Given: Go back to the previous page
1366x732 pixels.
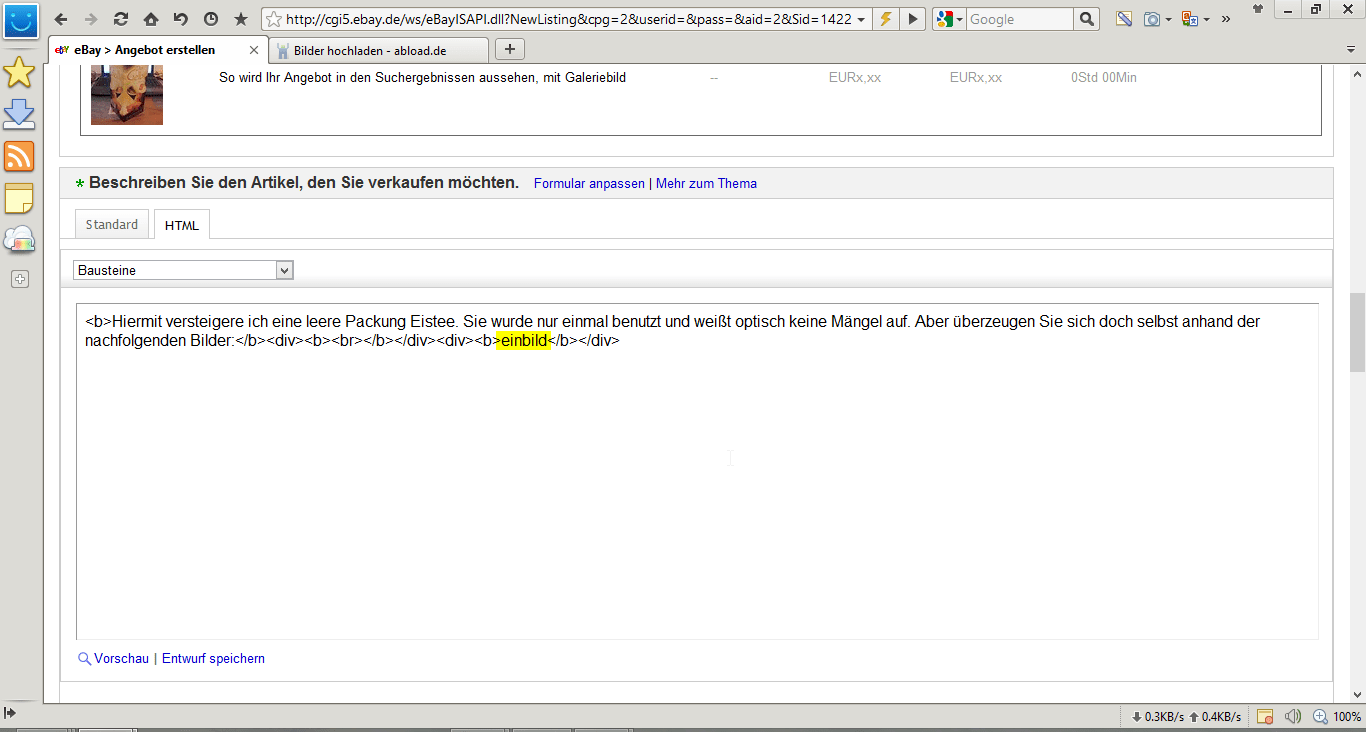Looking at the screenshot, I should click(x=61, y=19).
